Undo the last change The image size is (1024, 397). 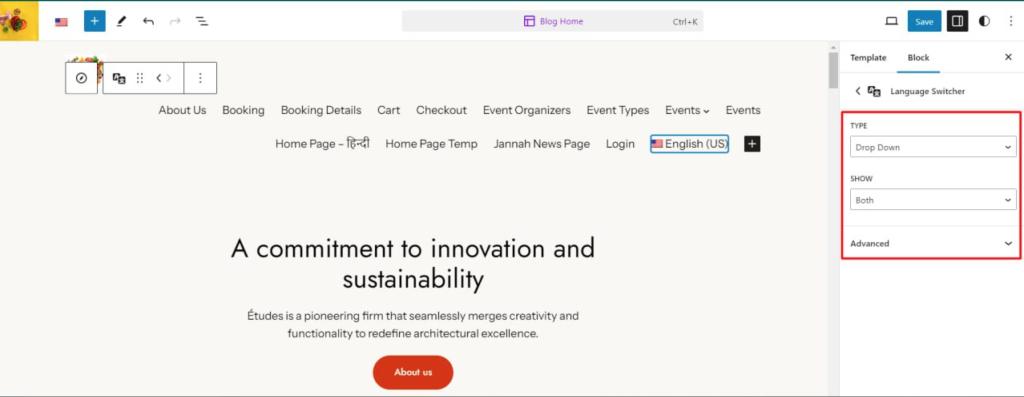(148, 21)
